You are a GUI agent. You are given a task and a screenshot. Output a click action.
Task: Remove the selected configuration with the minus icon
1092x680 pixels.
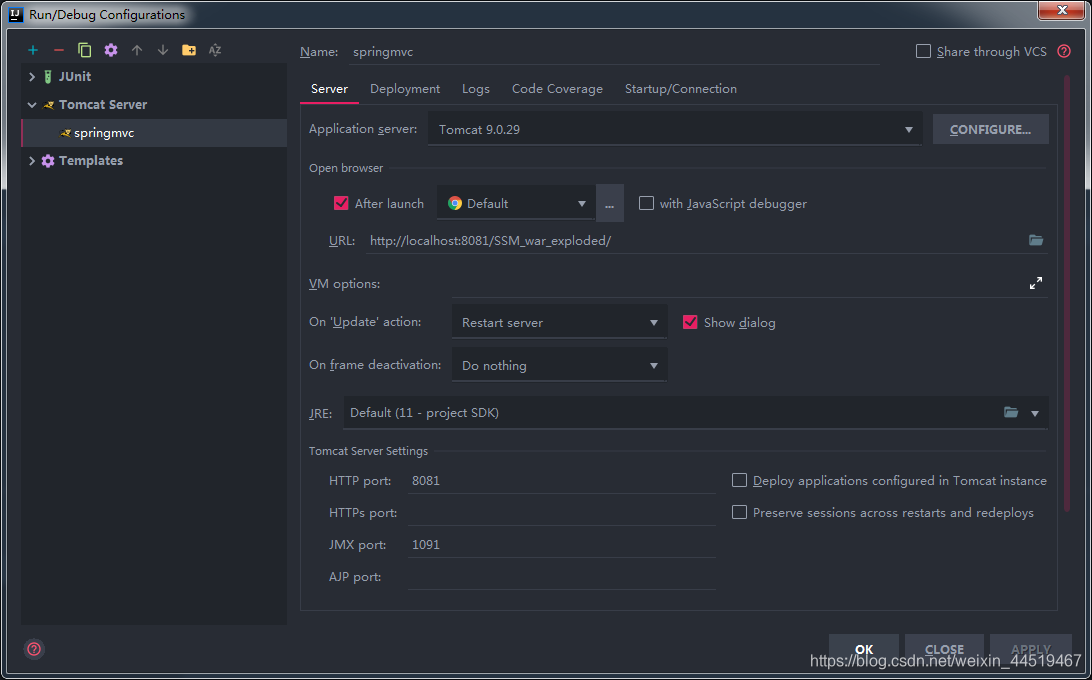58,50
